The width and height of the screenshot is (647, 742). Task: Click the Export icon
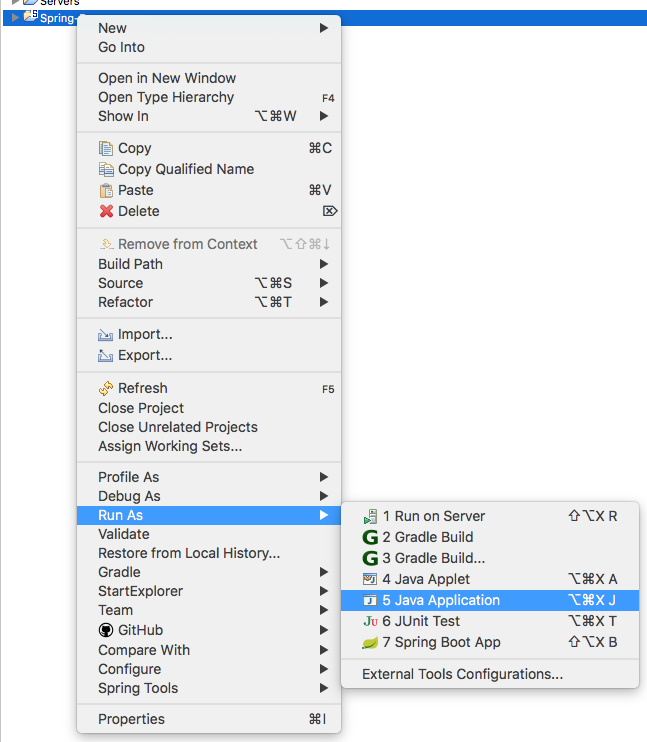[105, 355]
